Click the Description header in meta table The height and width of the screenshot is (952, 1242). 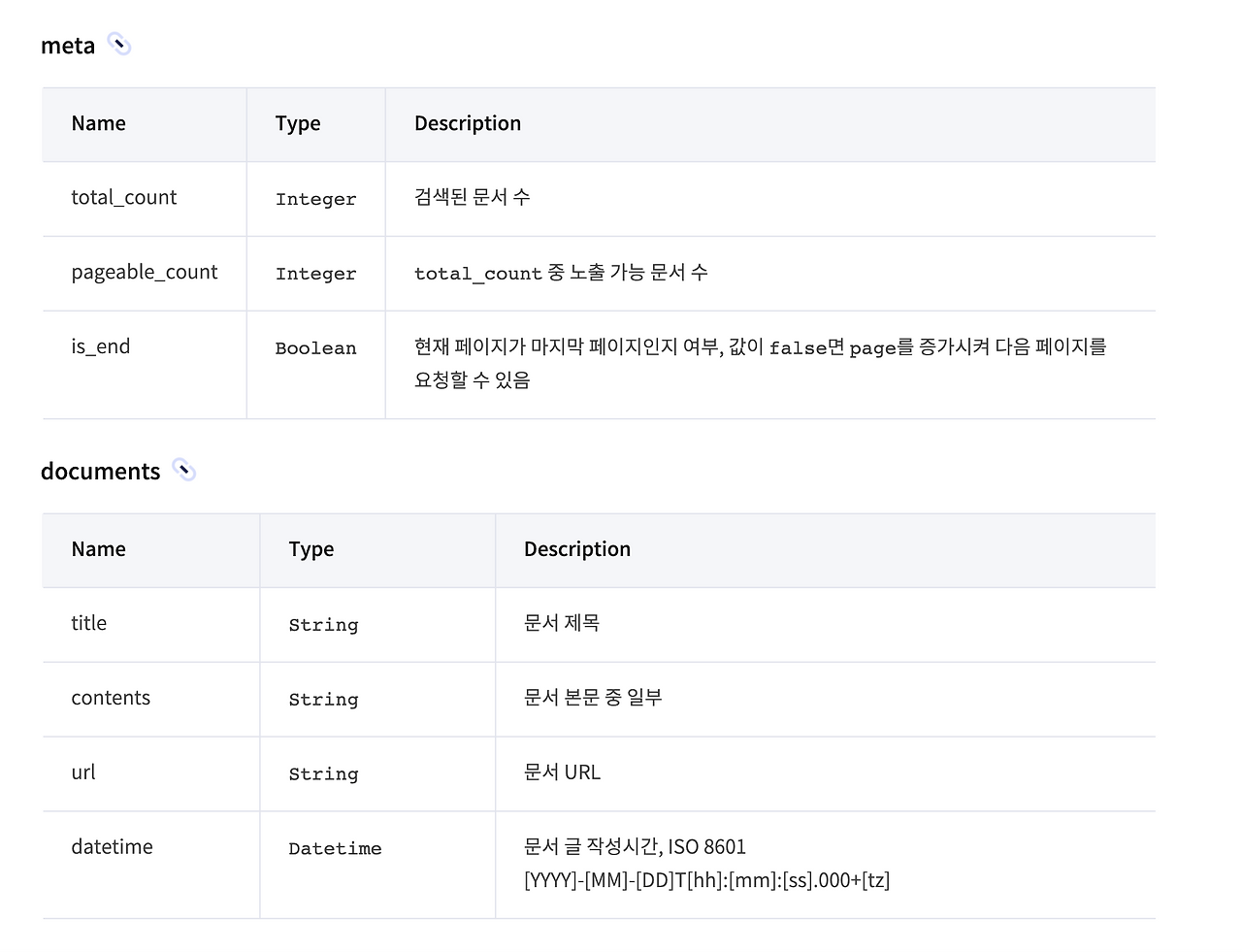[468, 123]
